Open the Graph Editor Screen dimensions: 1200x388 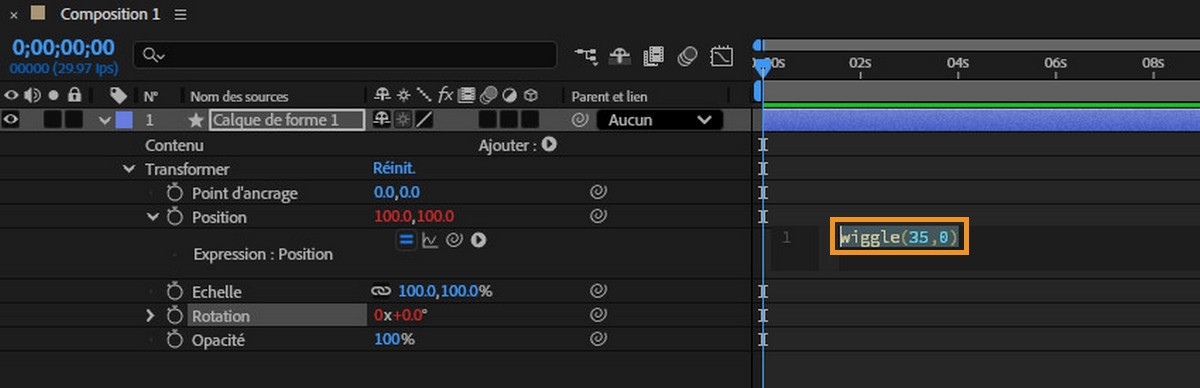coord(722,55)
